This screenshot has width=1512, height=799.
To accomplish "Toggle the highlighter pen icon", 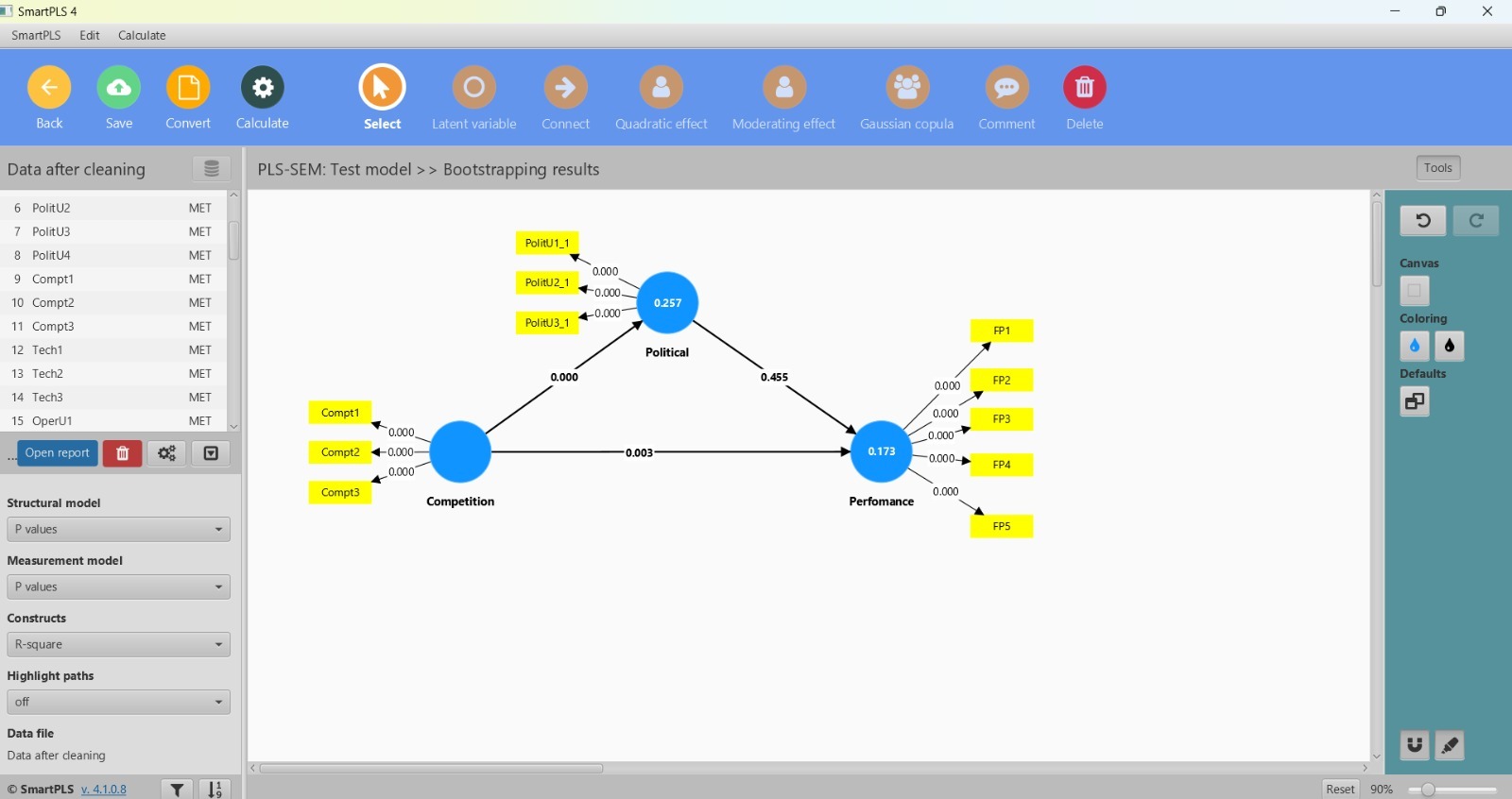I will [x=1450, y=745].
